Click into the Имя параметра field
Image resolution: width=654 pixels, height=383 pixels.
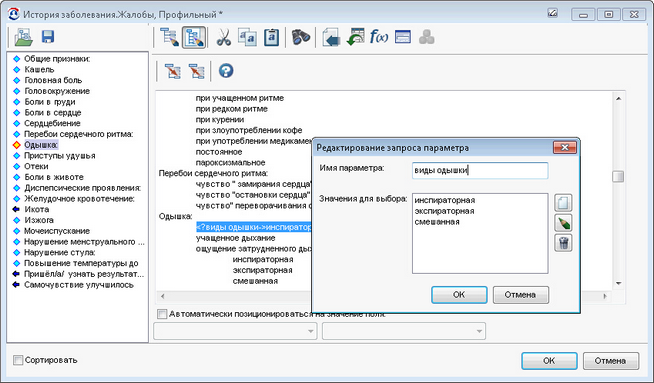(480, 170)
